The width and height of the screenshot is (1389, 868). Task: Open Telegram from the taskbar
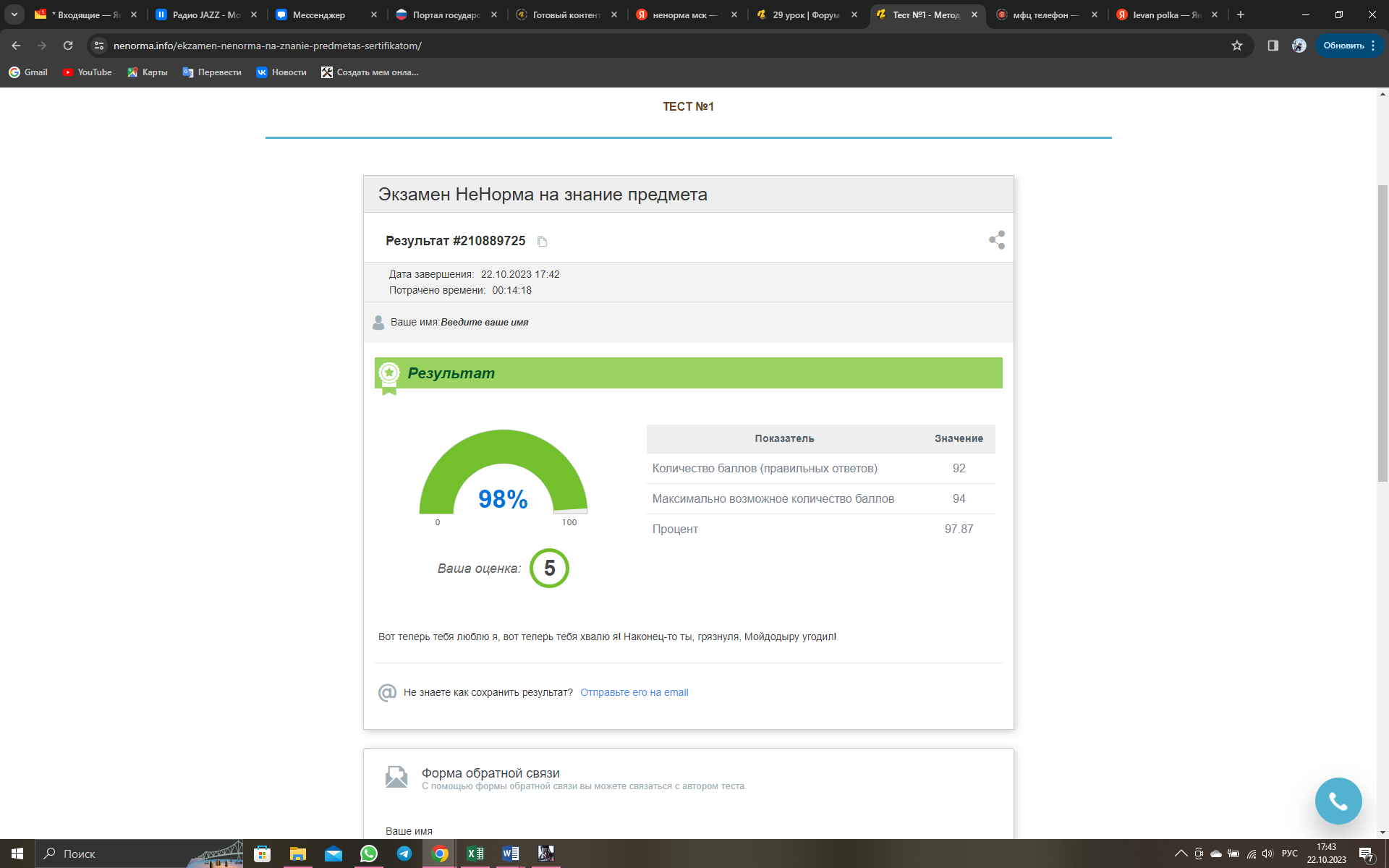pos(404,854)
